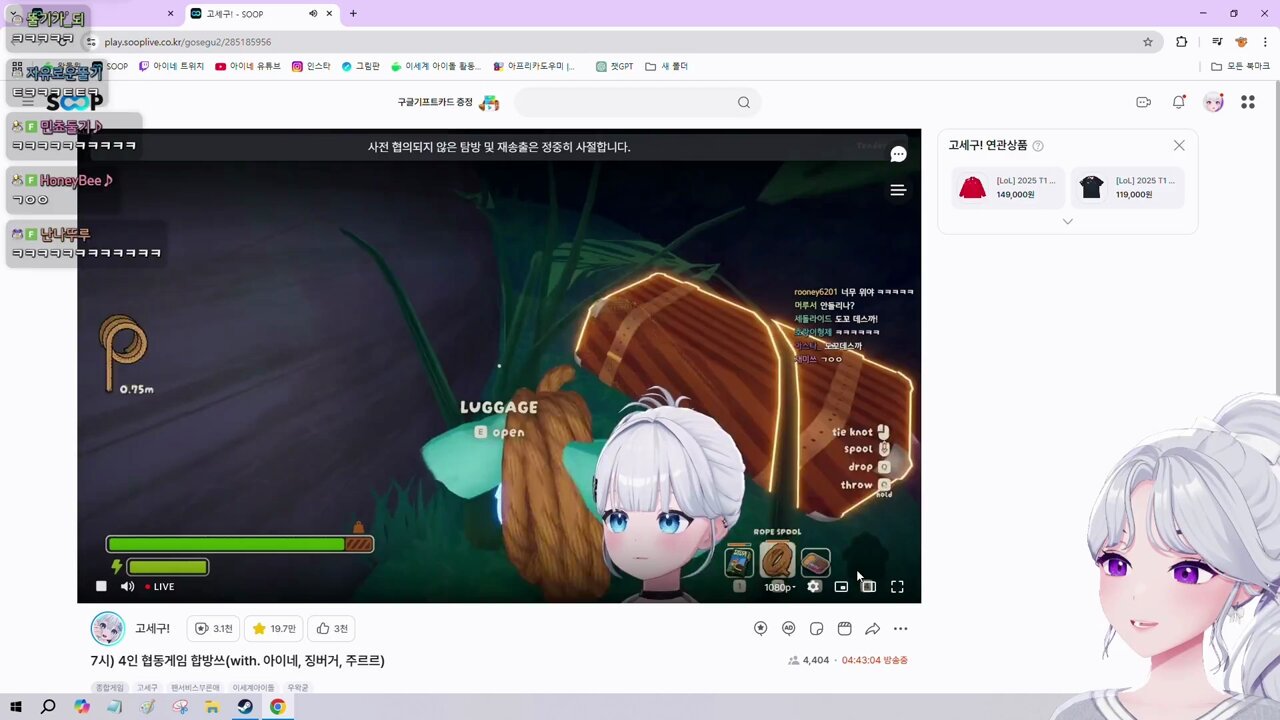The width and height of the screenshot is (1280, 720).
Task: Toggle the chat bubble icon in player
Action: pos(898,154)
